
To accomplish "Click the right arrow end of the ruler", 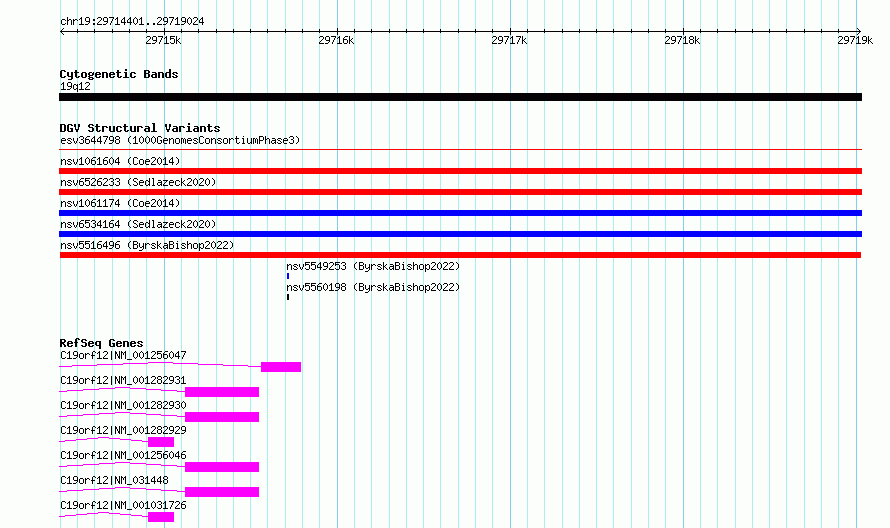I will [859, 31].
